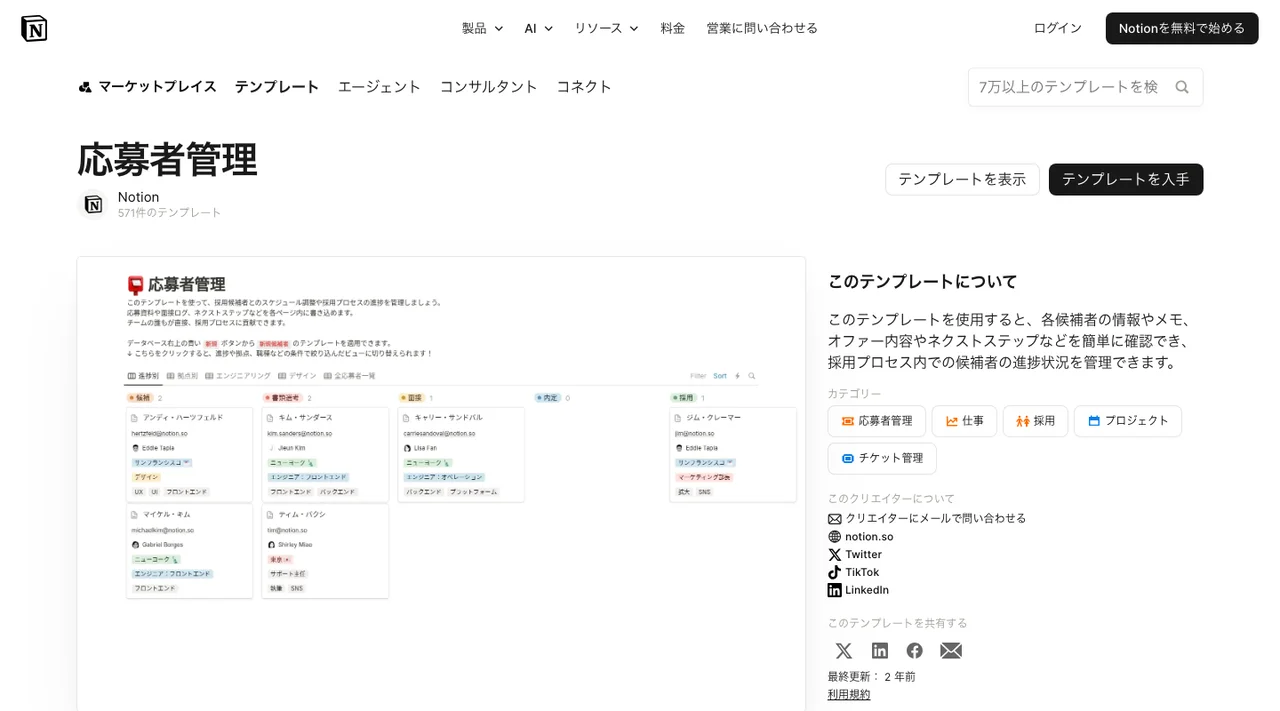Screen dimensions: 1280x711
Task: Click テンプレートを入手 button
Action: click(x=1126, y=179)
